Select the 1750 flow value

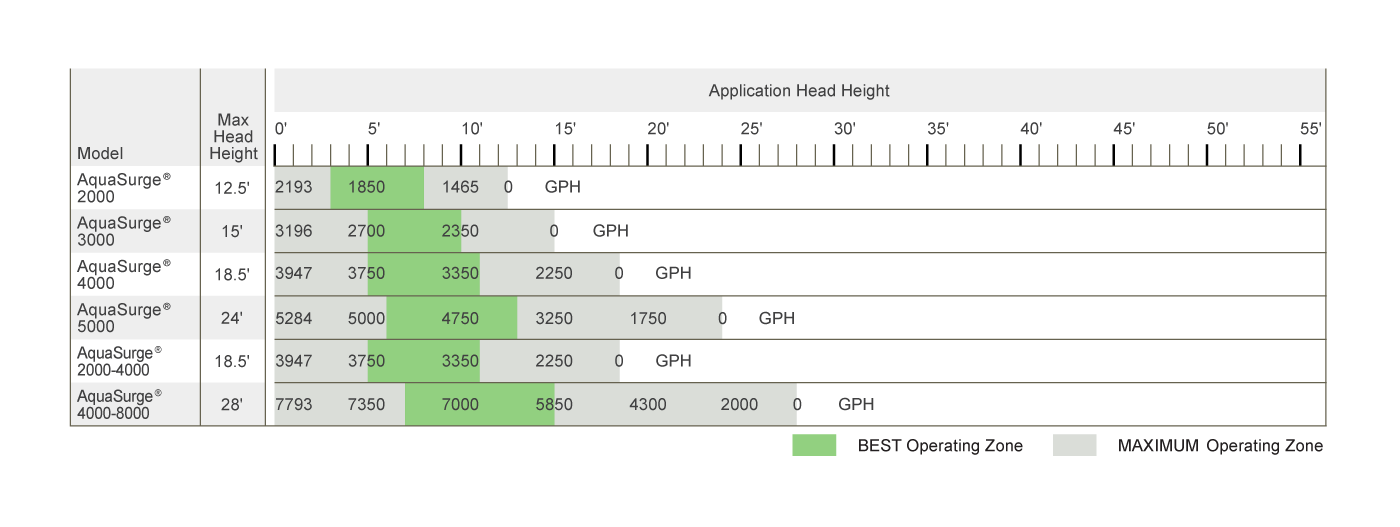coord(648,318)
